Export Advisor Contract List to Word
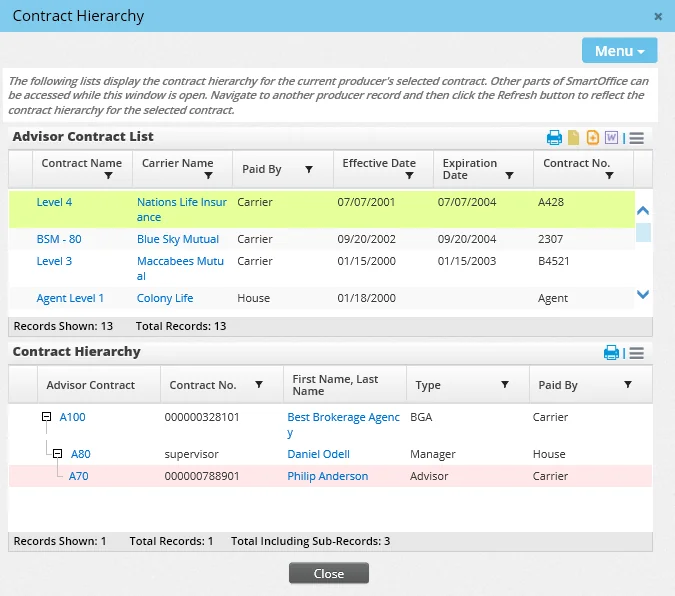The width and height of the screenshot is (675, 596). point(611,138)
